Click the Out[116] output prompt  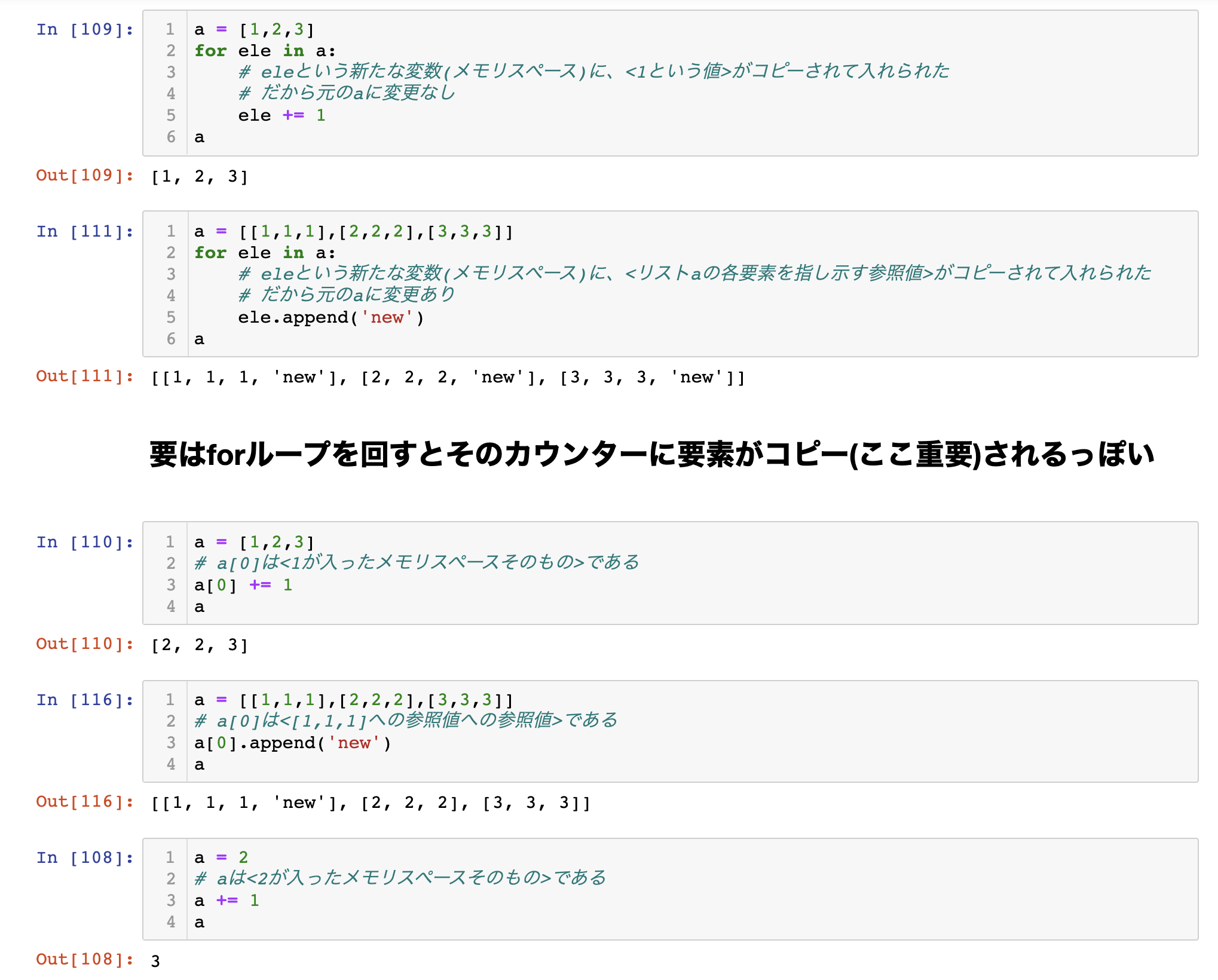(85, 801)
